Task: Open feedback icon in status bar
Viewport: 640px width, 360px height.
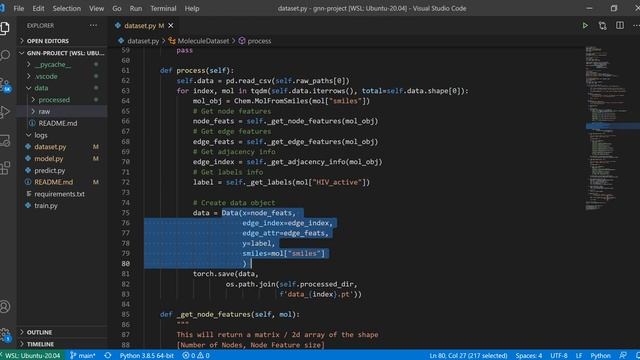Action: point(622,356)
